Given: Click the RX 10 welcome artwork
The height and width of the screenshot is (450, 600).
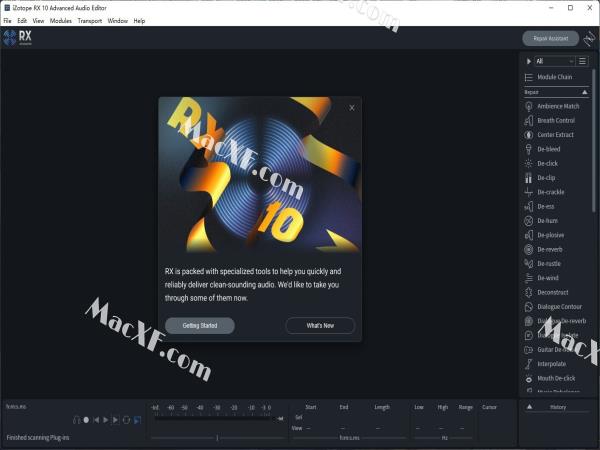Looking at the screenshot, I should click(x=260, y=175).
